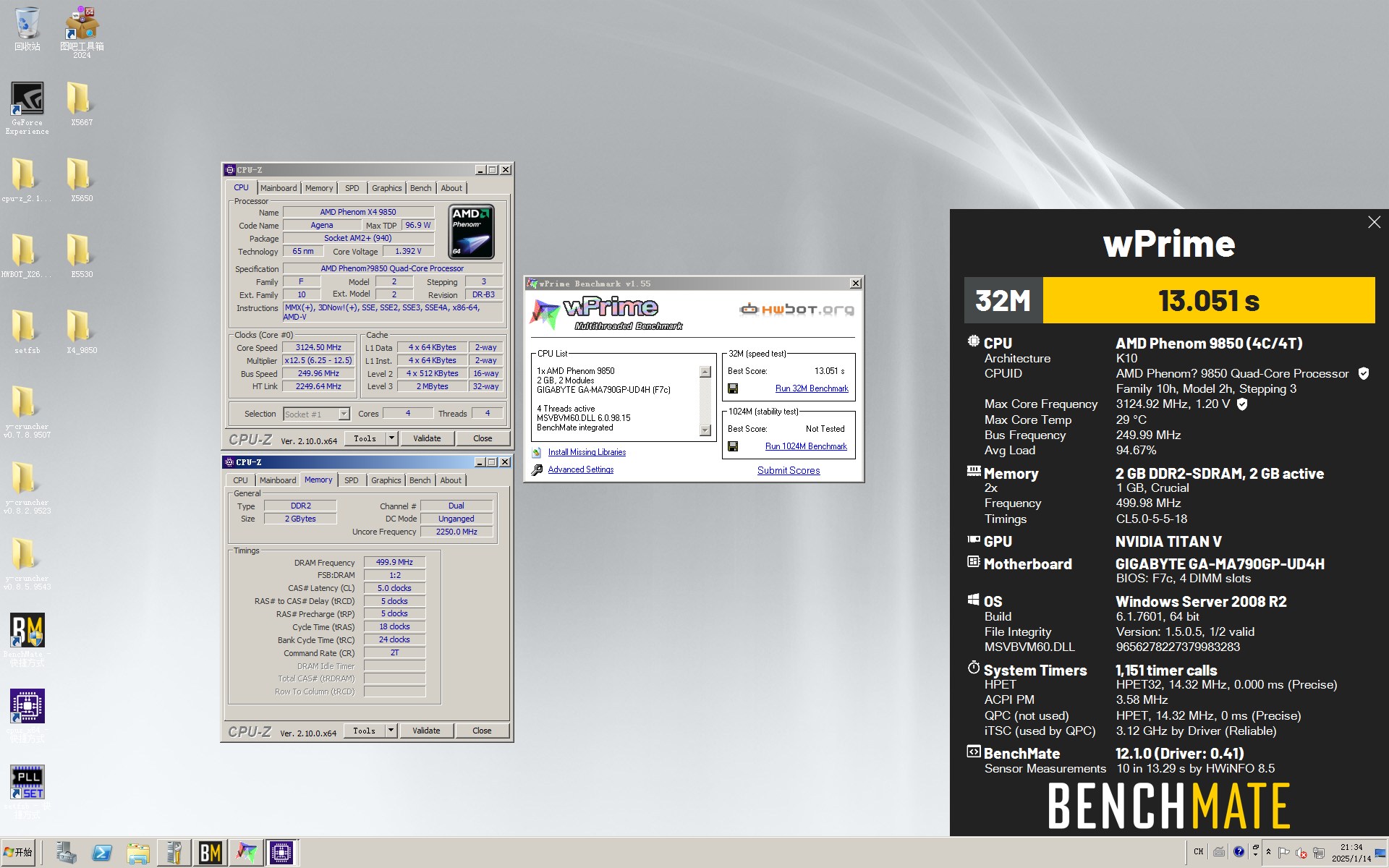Launch the BenchMate desktop shortcut
The image size is (1389, 868).
click(x=27, y=640)
